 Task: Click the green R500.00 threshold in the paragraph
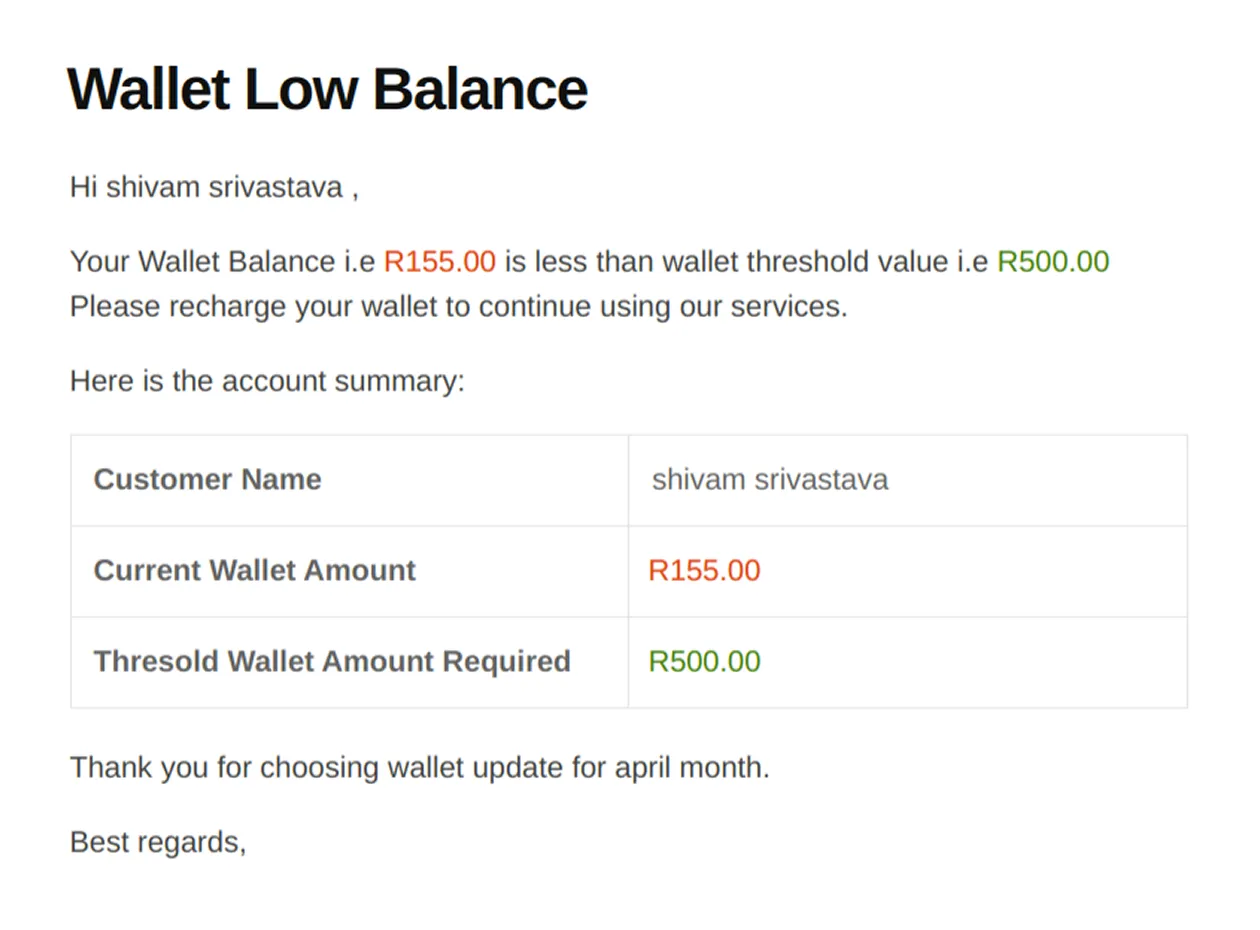coord(1053,261)
